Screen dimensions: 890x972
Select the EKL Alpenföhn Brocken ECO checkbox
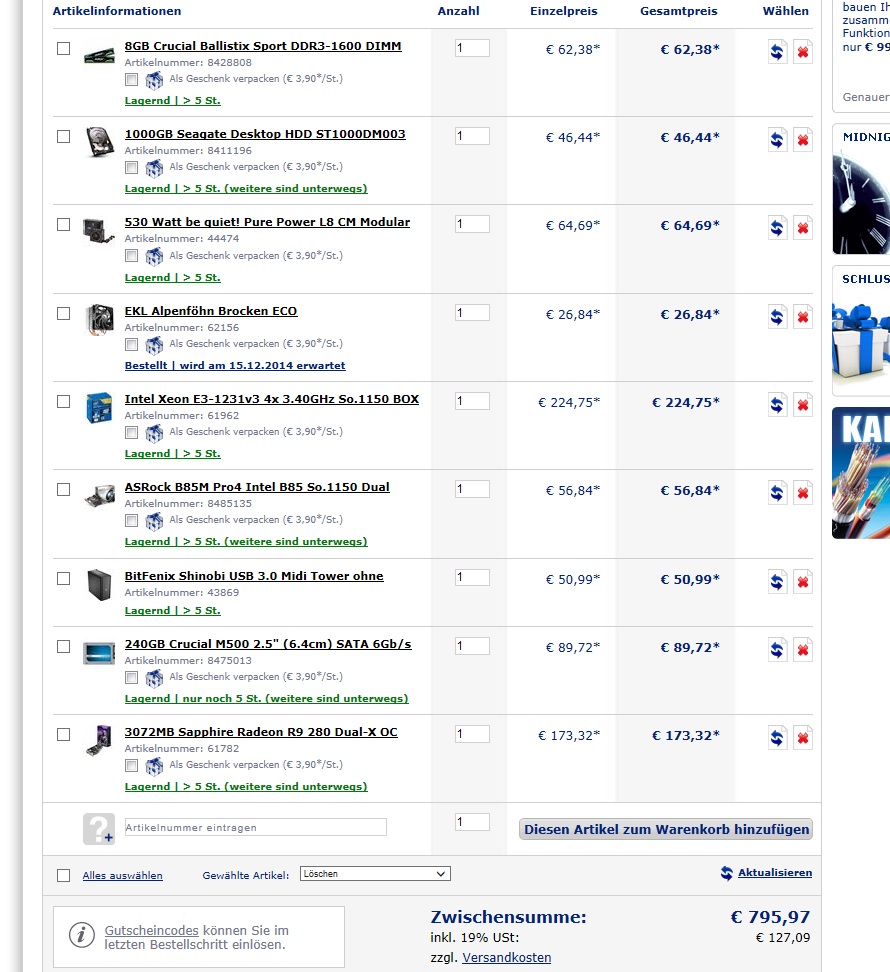point(63,314)
